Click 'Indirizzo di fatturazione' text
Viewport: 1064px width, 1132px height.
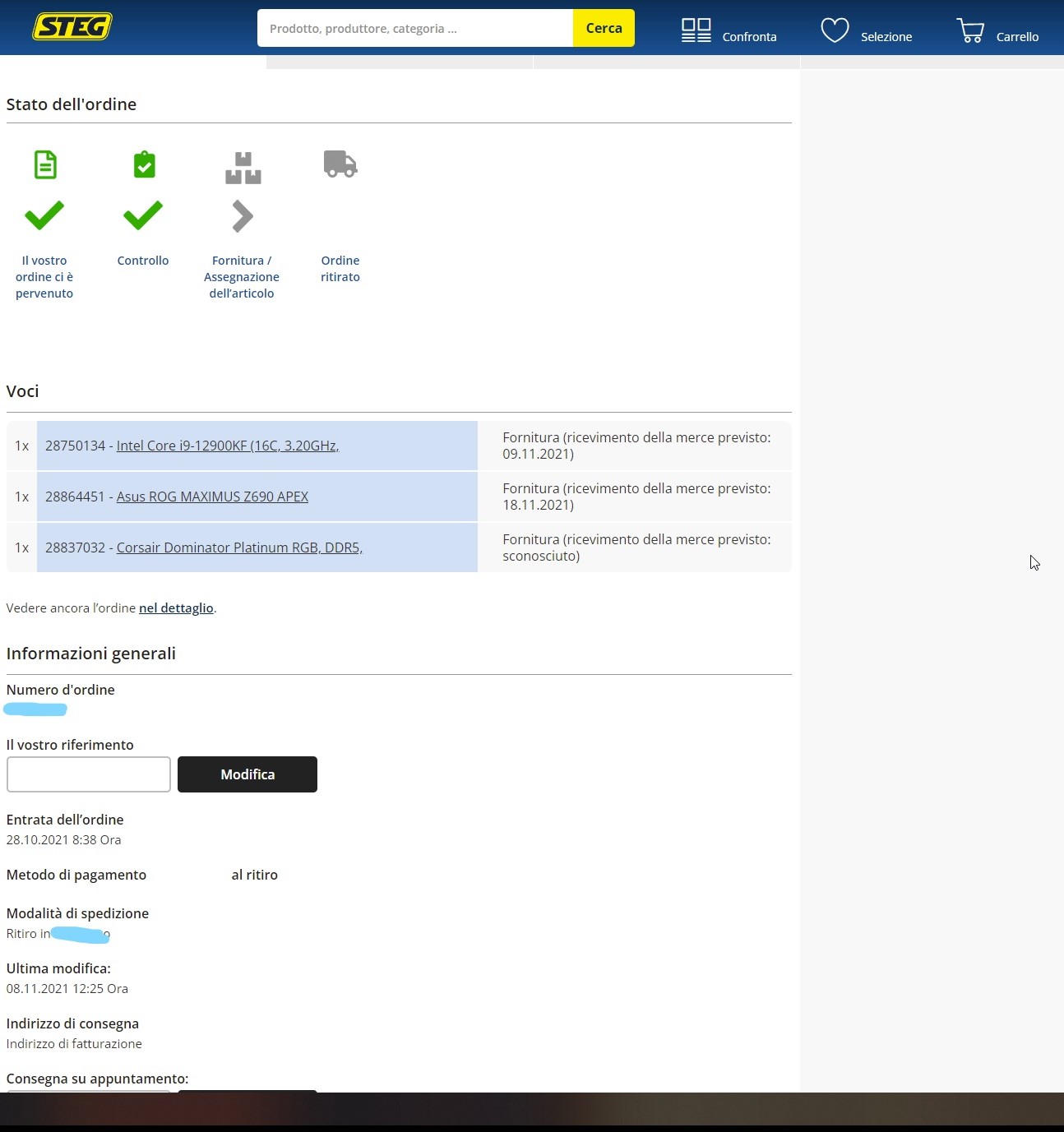pos(74,1044)
